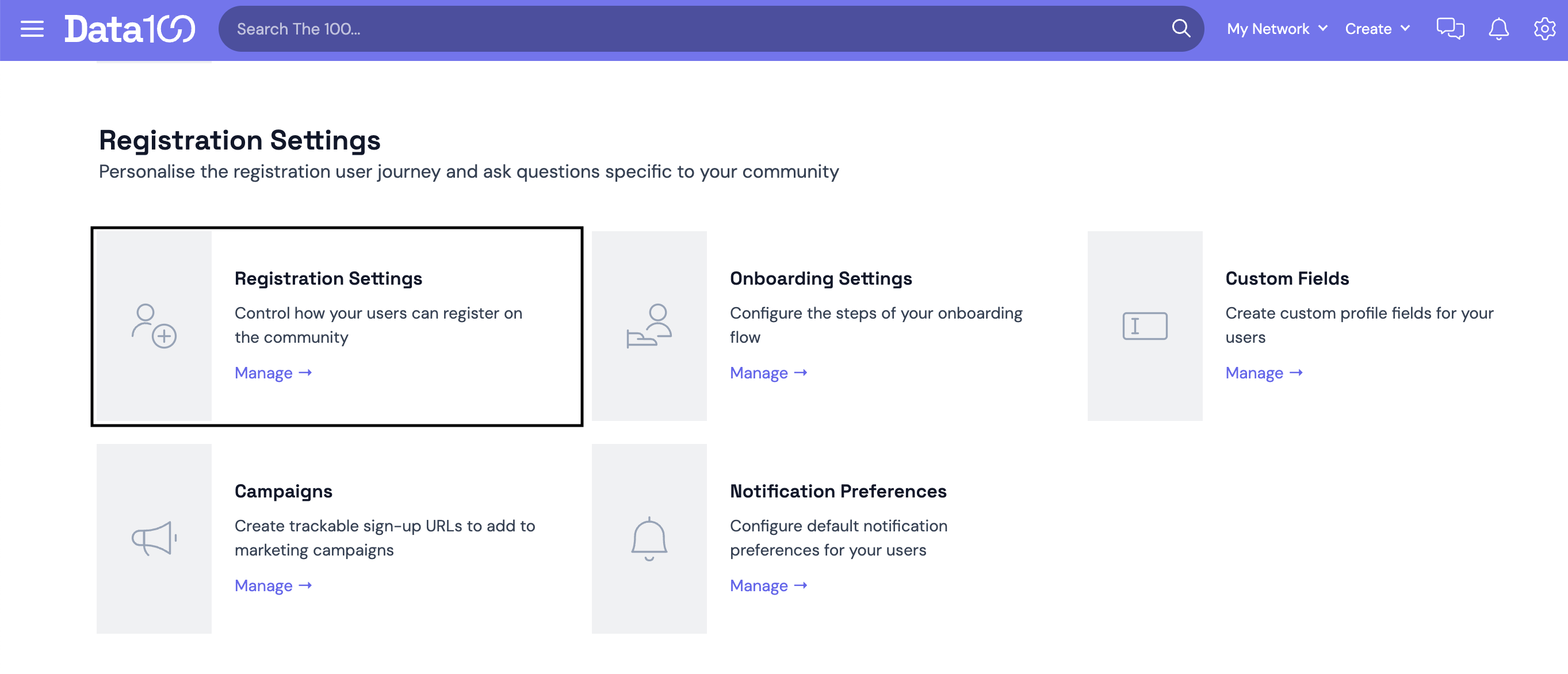Viewport: 1568px width, 674px height.
Task: Click Manage under Onboarding Settings
Action: 768,373
